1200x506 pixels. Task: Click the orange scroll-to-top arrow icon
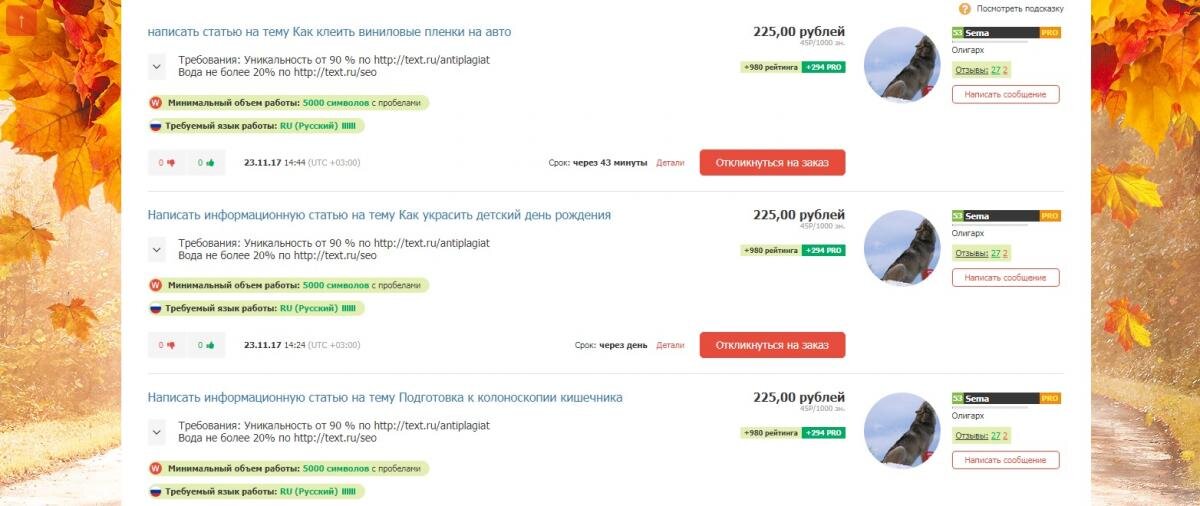tap(21, 21)
